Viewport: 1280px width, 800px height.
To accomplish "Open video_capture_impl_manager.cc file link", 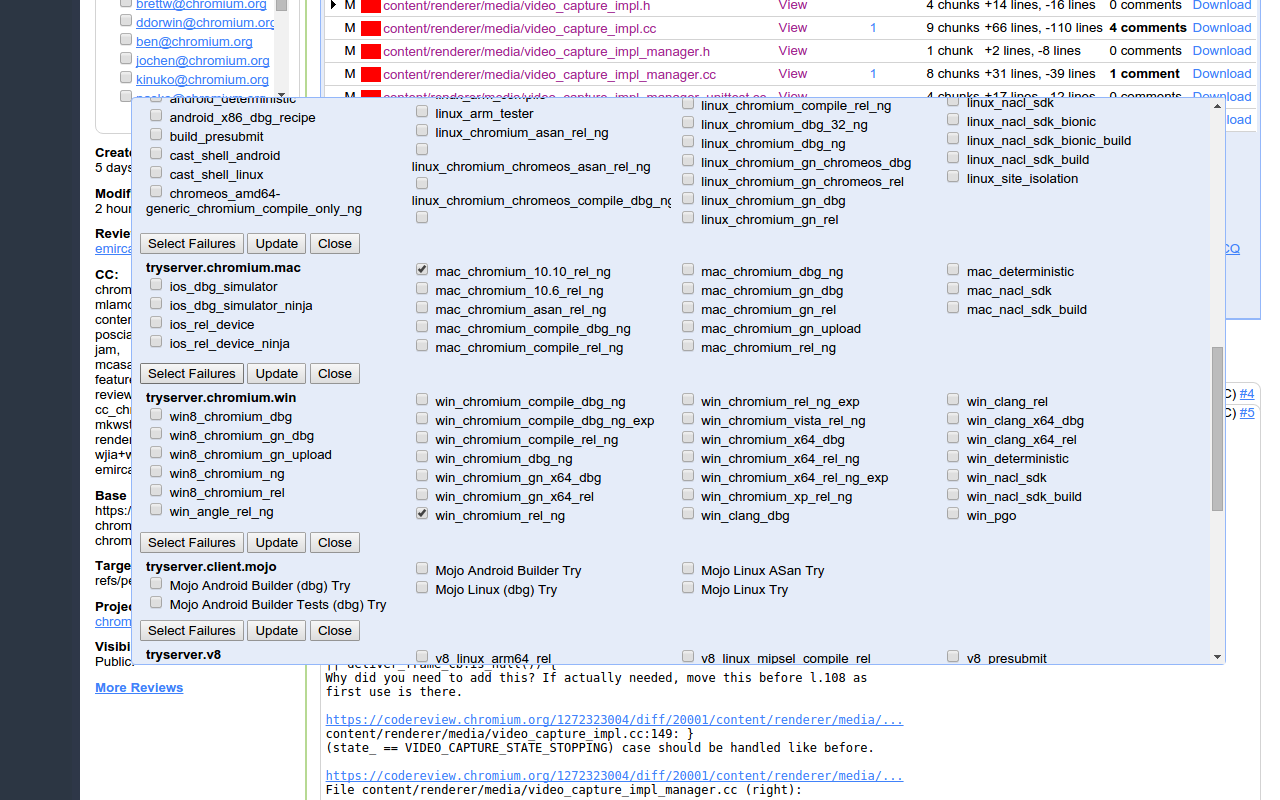I will click(549, 74).
